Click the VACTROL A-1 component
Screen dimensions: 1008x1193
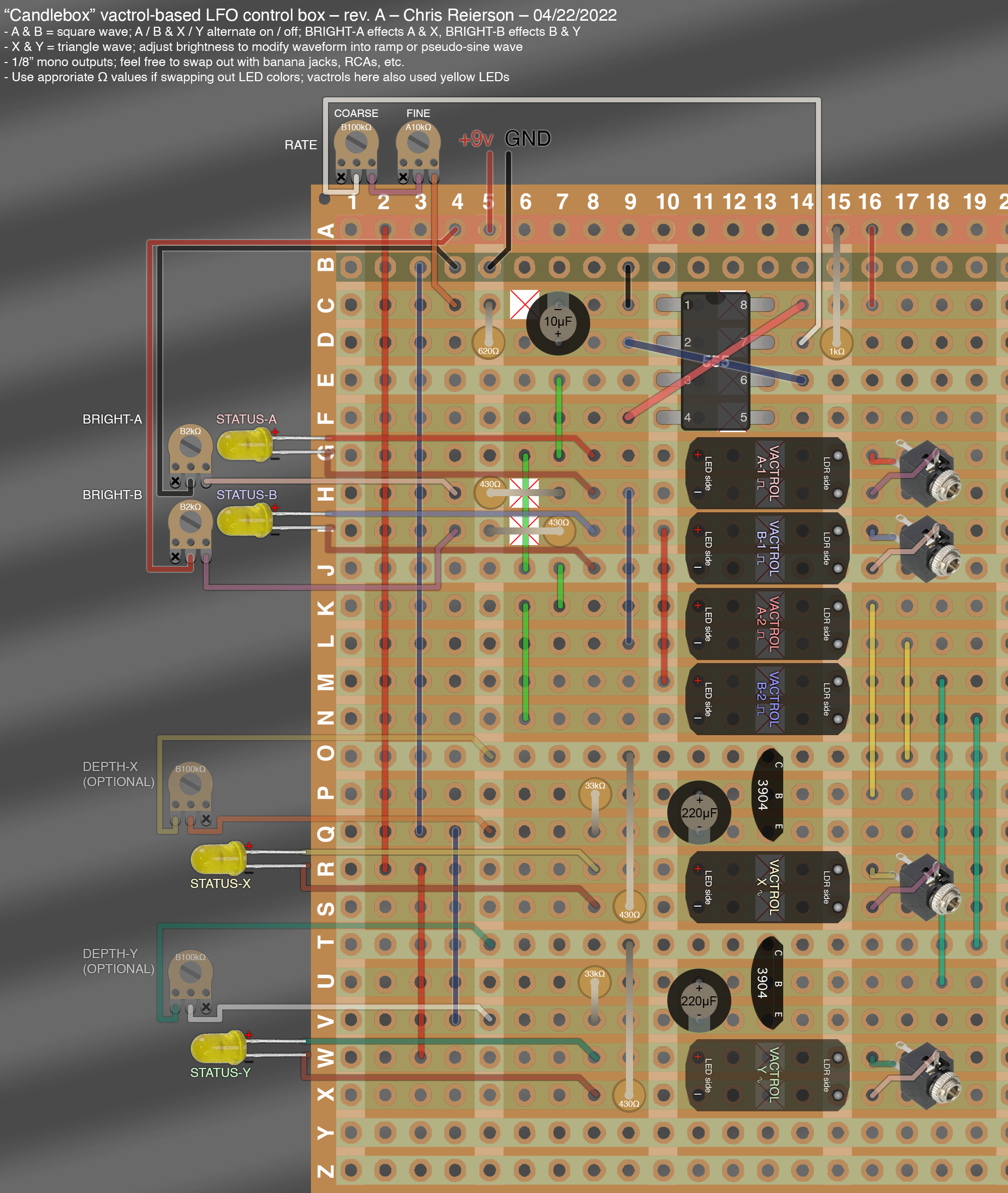(x=767, y=473)
